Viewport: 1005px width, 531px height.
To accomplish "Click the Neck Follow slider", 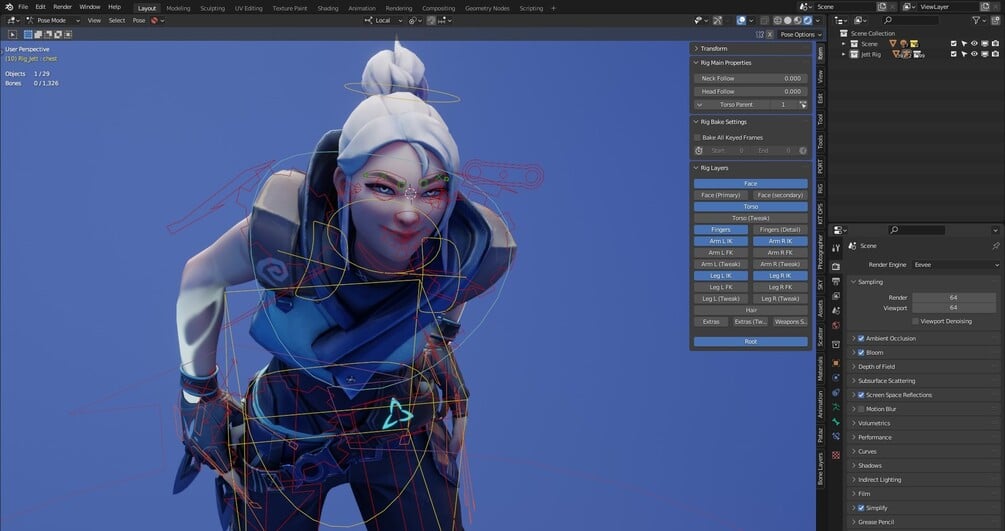I will click(751, 78).
